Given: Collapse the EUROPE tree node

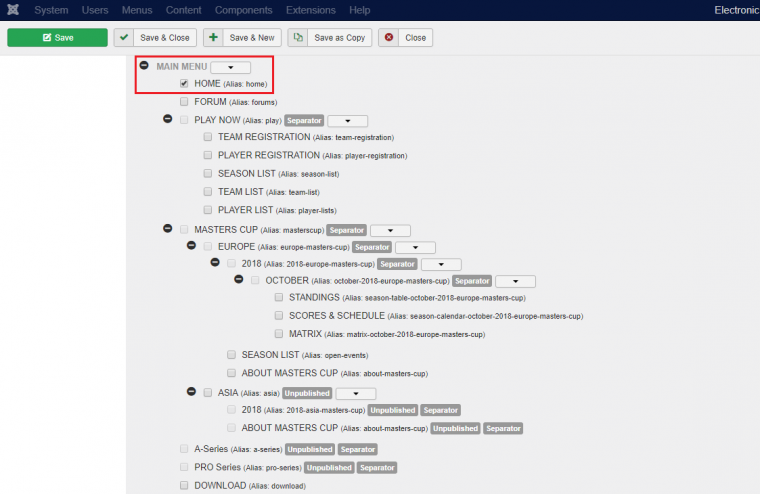Looking at the screenshot, I should 191,245.
